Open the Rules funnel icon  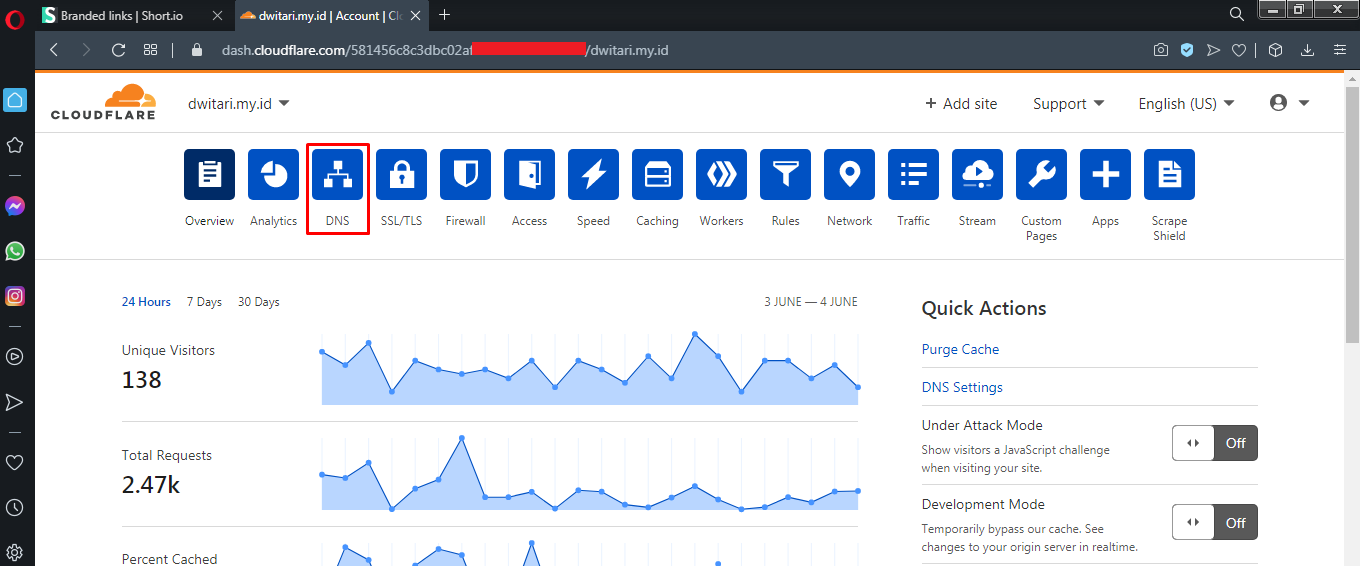(x=785, y=175)
